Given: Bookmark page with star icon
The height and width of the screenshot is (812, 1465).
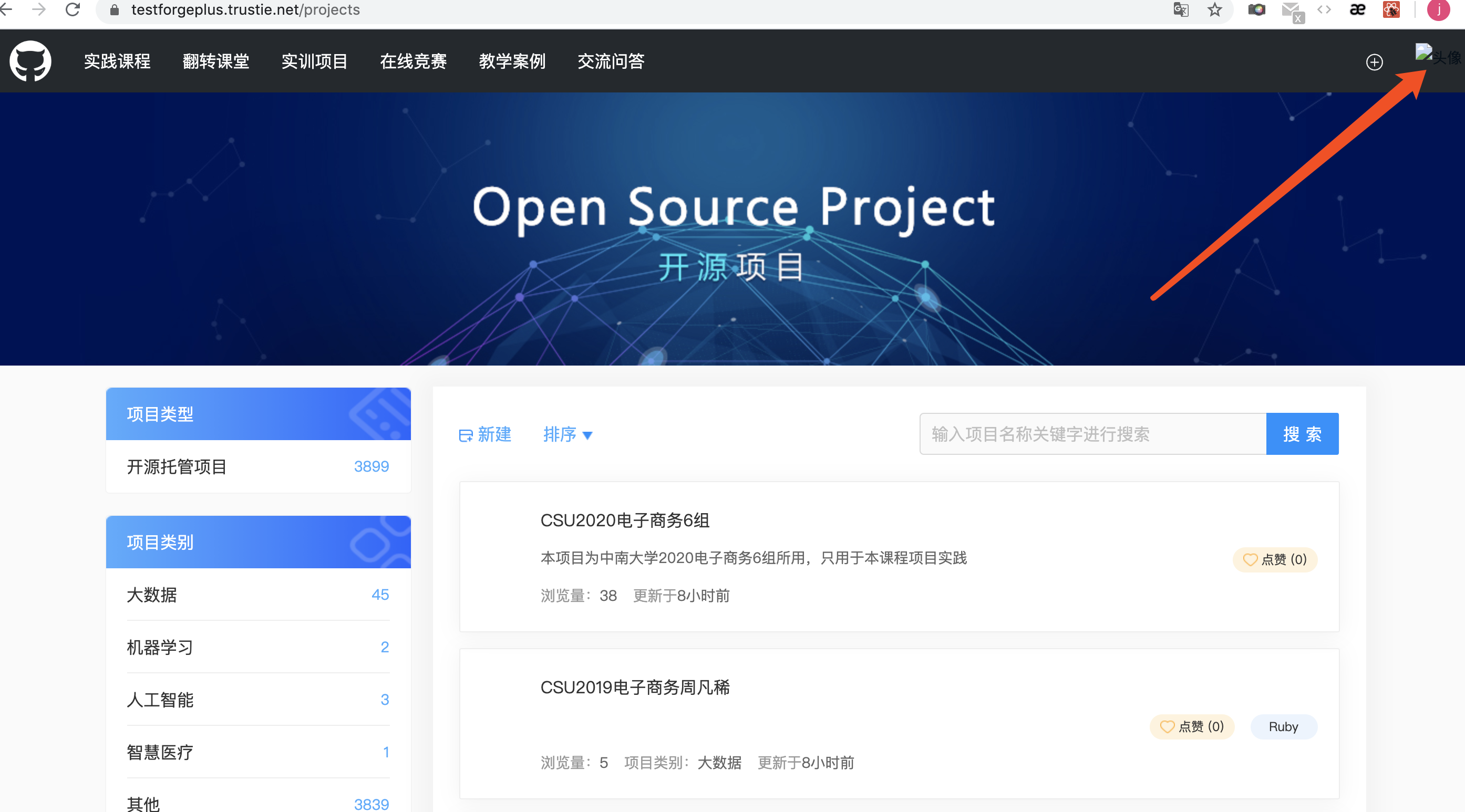Looking at the screenshot, I should click(x=1215, y=9).
